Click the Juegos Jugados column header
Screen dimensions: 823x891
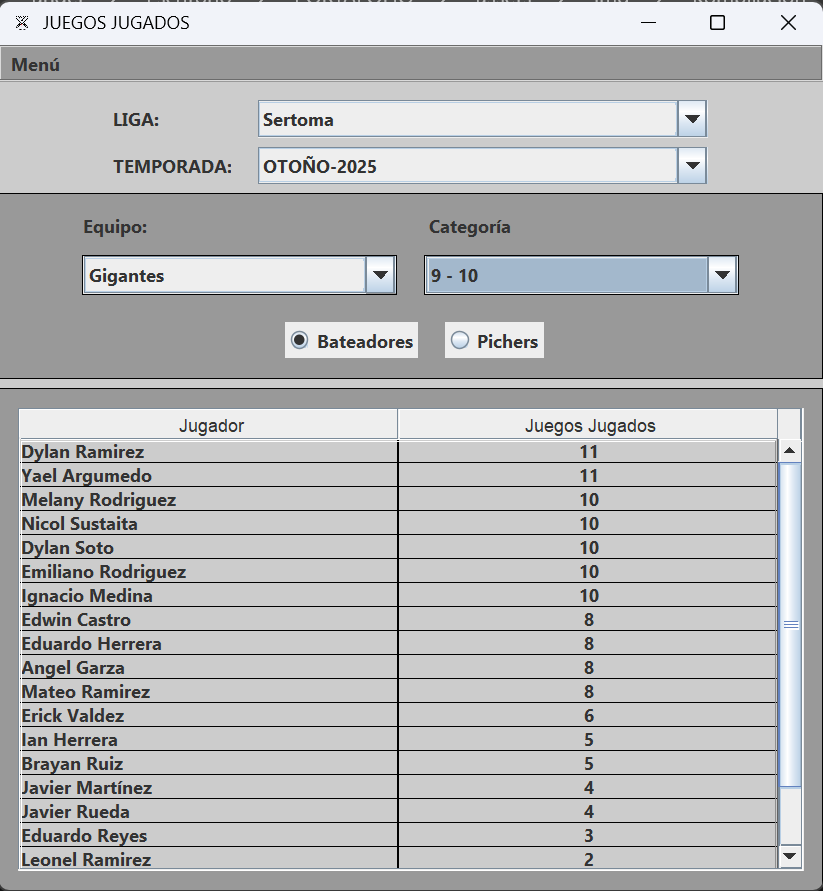[590, 425]
